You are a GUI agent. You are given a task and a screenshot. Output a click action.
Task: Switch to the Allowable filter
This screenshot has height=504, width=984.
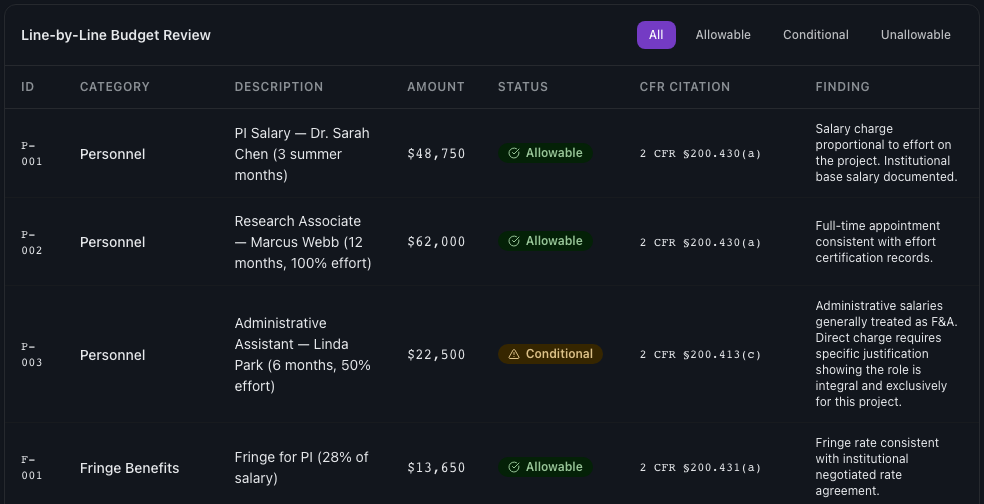pos(723,35)
